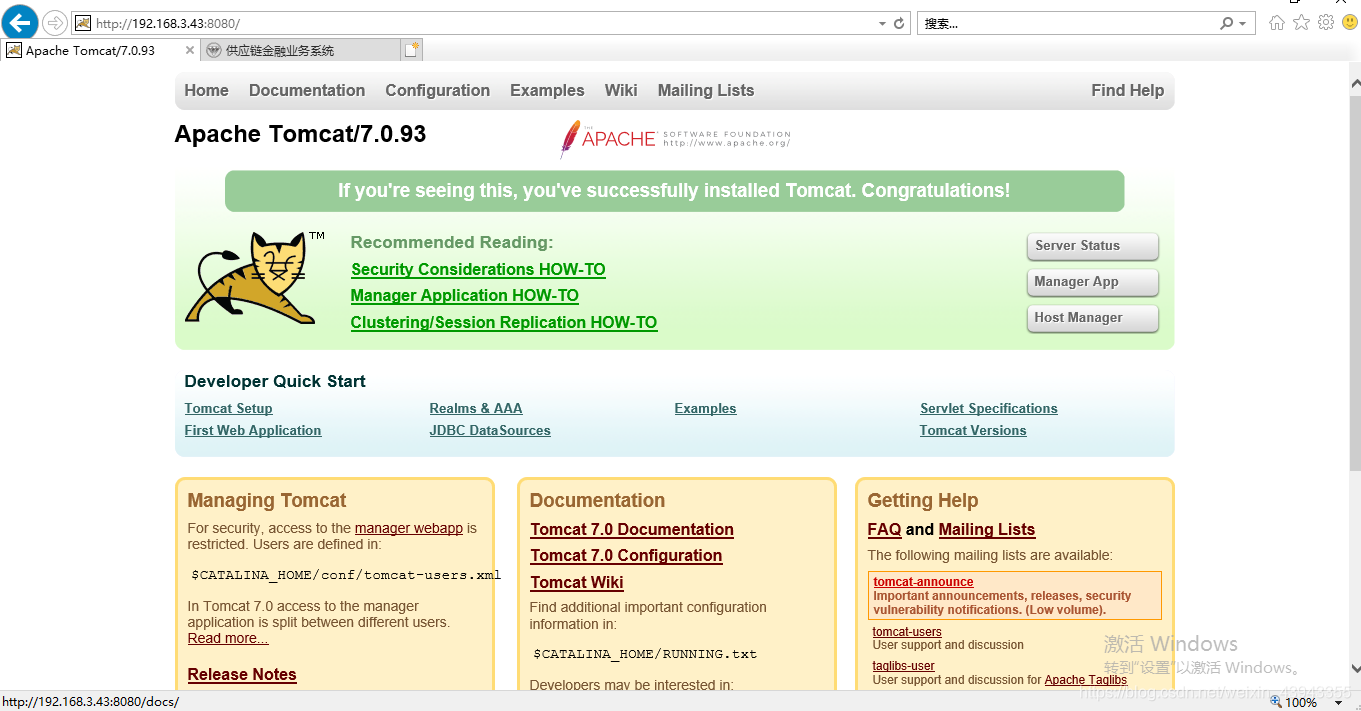Click the 搜索 search input box
1361x711 pixels.
point(1067,23)
